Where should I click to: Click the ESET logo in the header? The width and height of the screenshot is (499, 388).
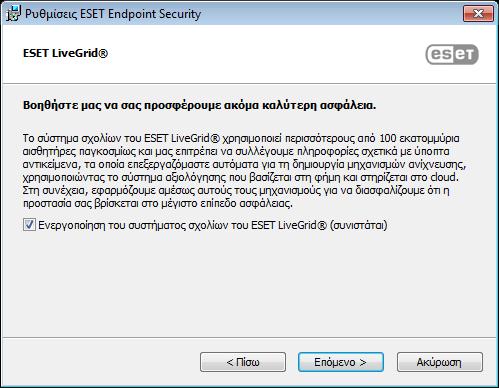pos(452,54)
